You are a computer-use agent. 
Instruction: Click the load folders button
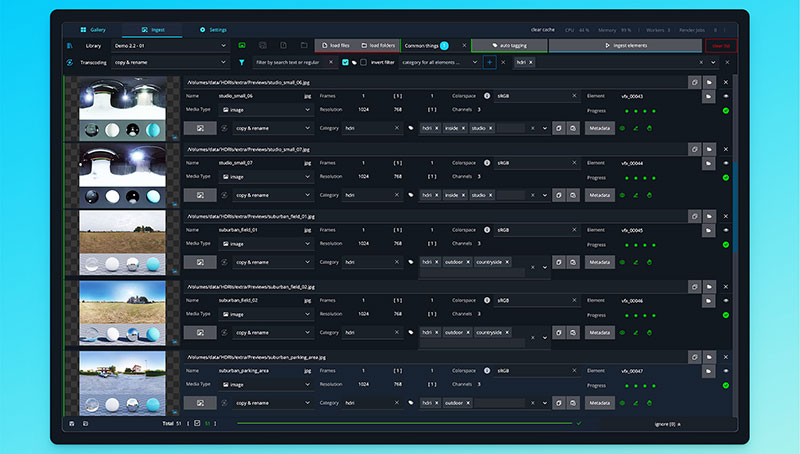click(x=378, y=45)
